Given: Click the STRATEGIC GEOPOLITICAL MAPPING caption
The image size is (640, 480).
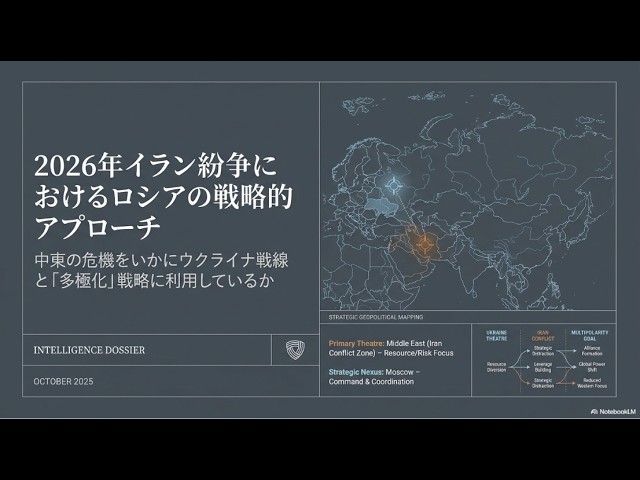Looking at the screenshot, I should point(375,316).
